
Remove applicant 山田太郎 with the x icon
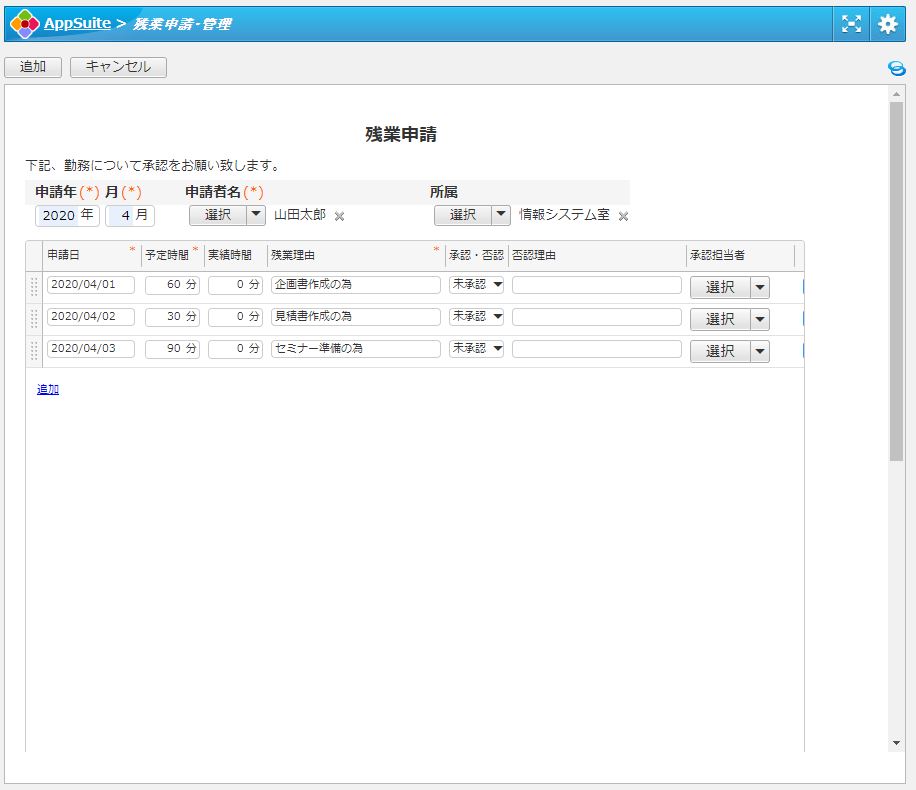pos(339,216)
